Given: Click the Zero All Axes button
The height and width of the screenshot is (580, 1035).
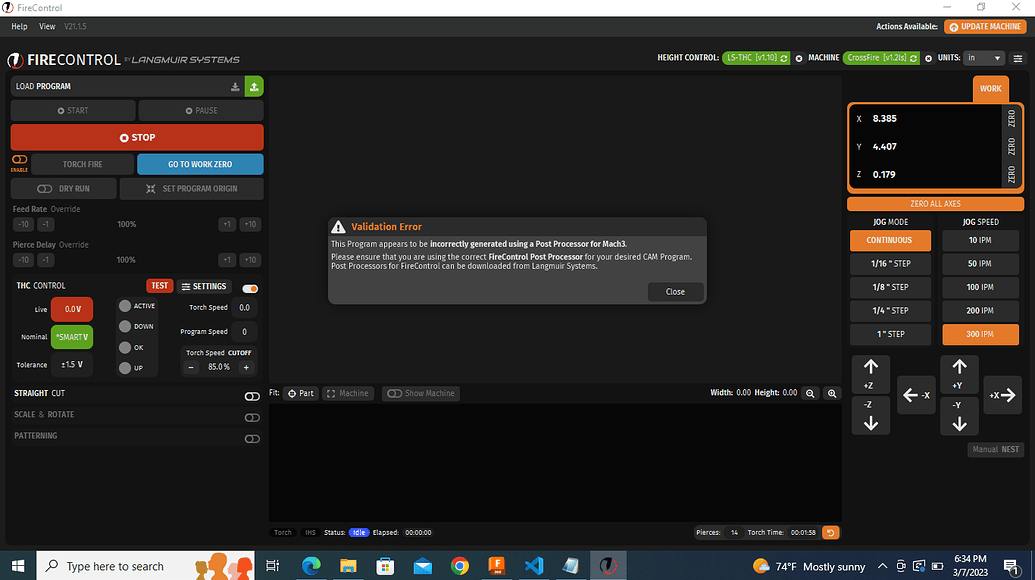Looking at the screenshot, I should click(x=935, y=204).
